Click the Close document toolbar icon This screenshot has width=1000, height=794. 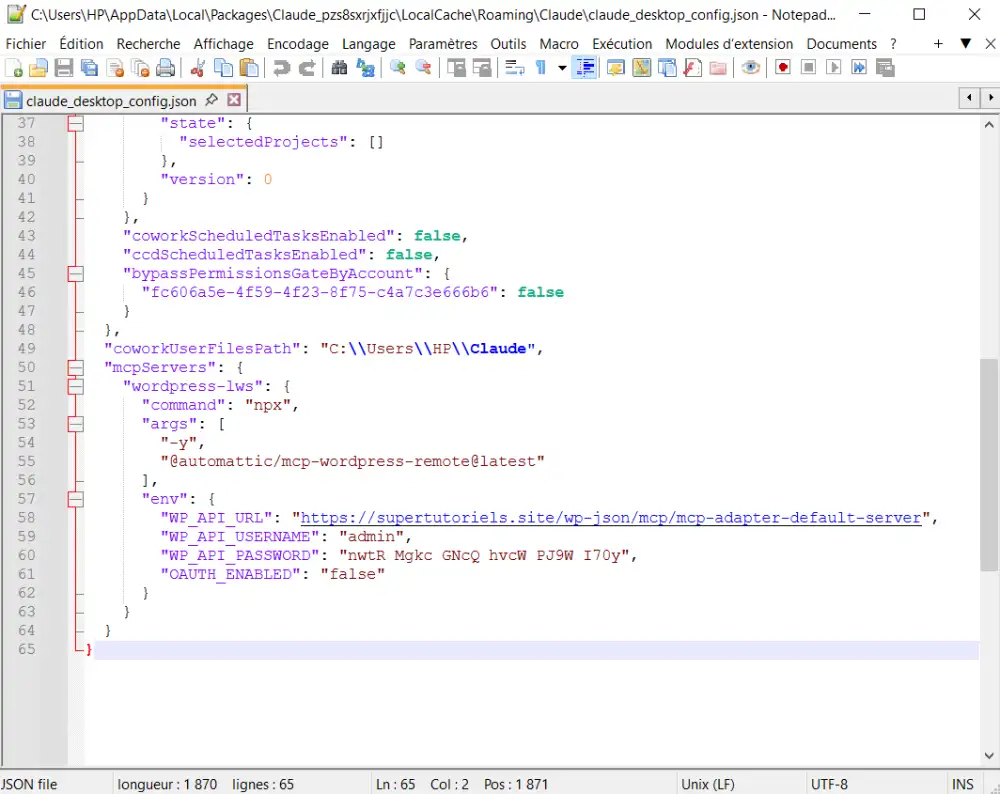click(x=115, y=68)
